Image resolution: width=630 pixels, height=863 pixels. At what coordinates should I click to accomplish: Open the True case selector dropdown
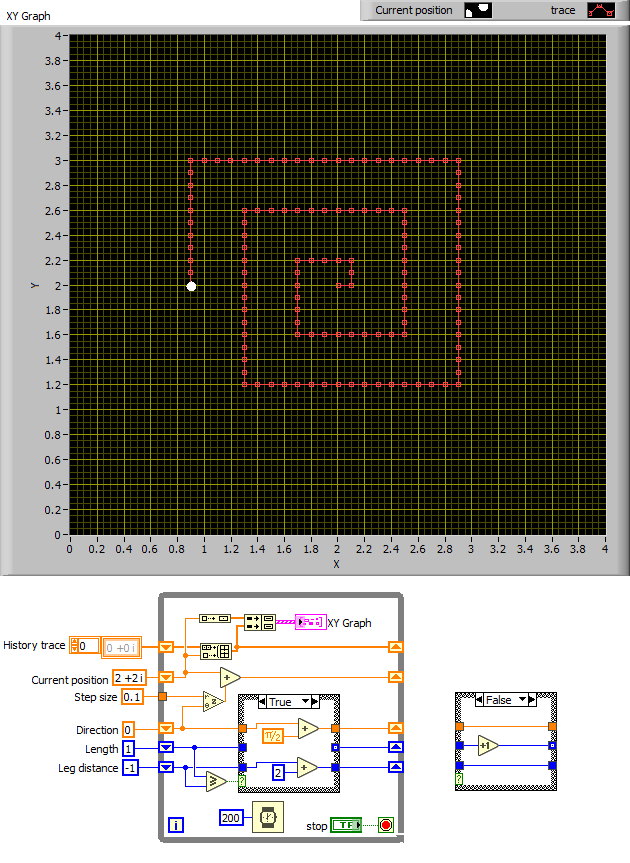tap(305, 702)
